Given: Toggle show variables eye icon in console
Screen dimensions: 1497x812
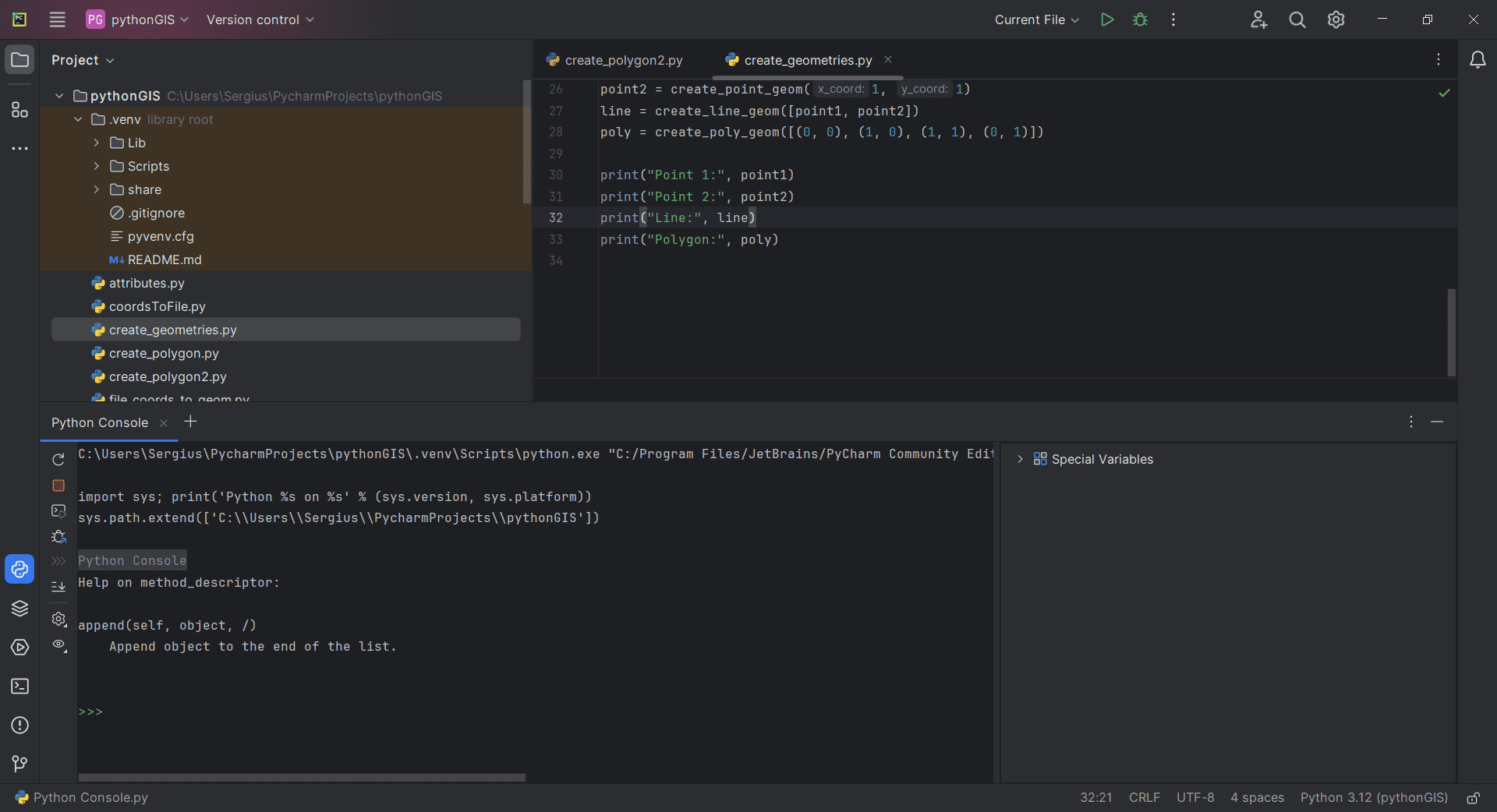Looking at the screenshot, I should point(58,644).
